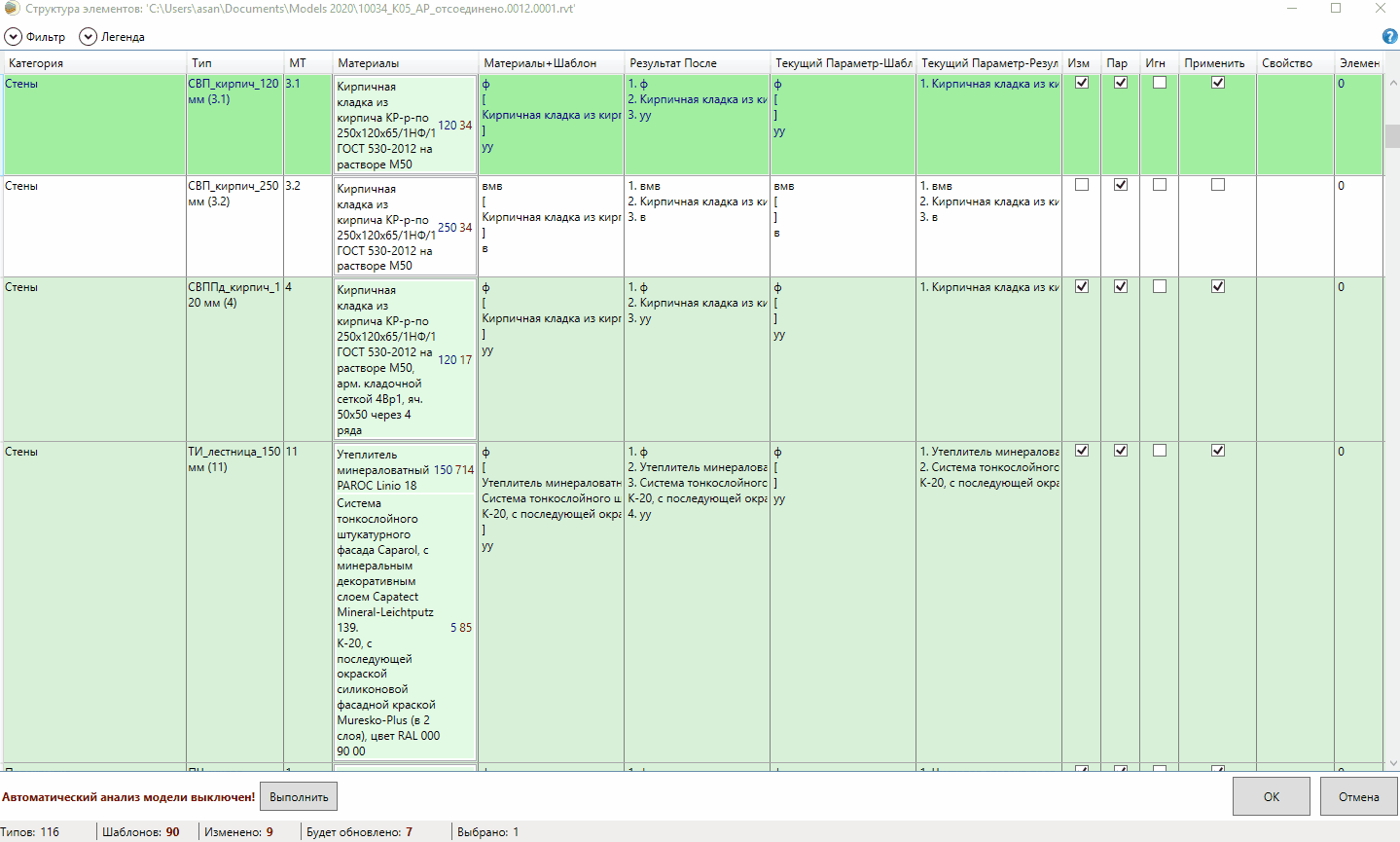This screenshot has height=842, width=1400.
Task: Click the Материалы column header
Action: (x=406, y=63)
